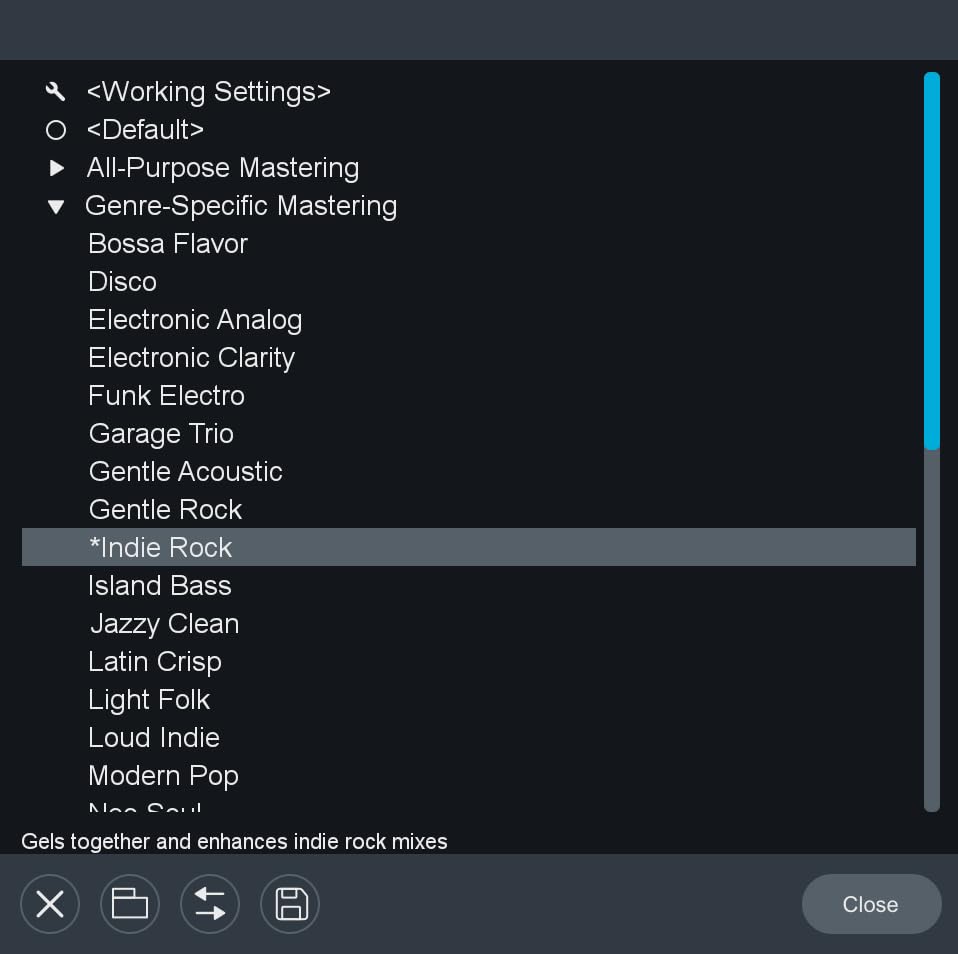Expand the All-Purpose Mastering category

(57, 168)
